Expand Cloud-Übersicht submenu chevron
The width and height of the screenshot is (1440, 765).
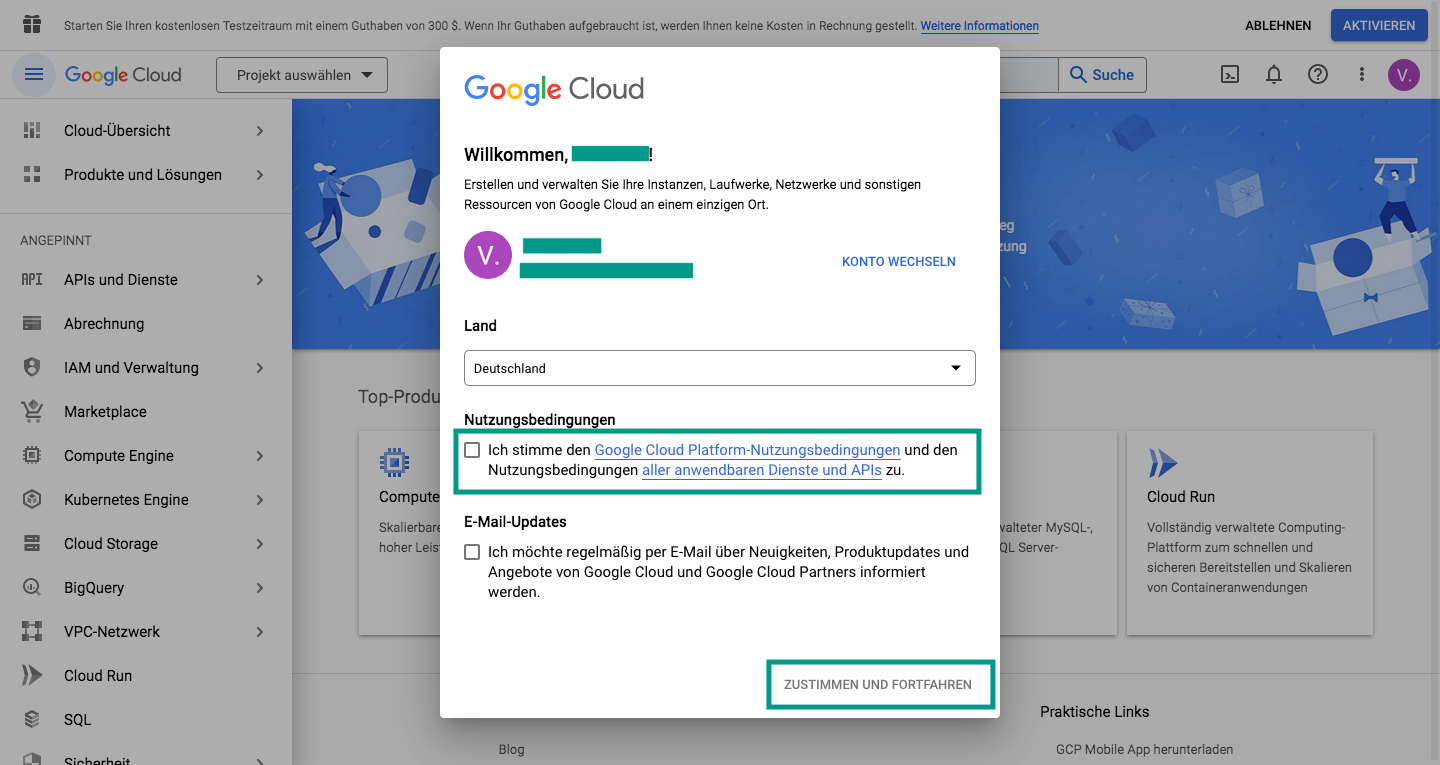click(x=260, y=131)
